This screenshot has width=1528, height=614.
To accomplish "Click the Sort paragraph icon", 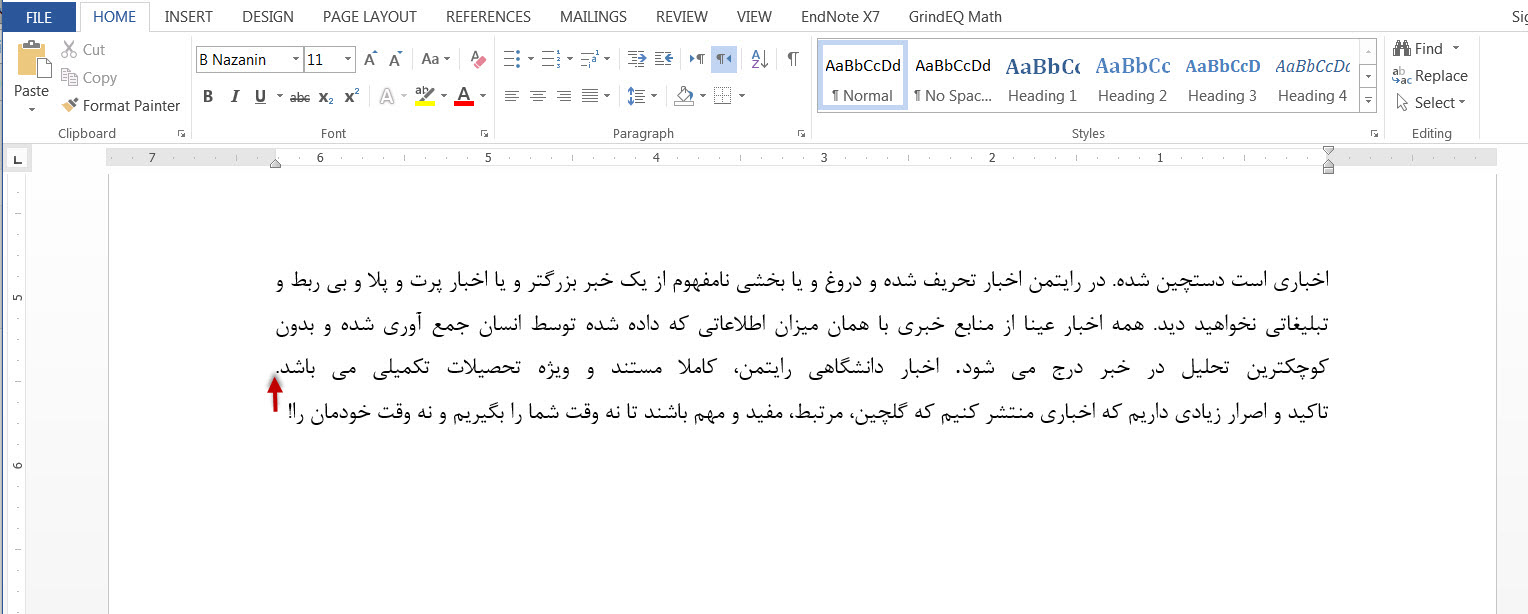I will tap(759, 60).
